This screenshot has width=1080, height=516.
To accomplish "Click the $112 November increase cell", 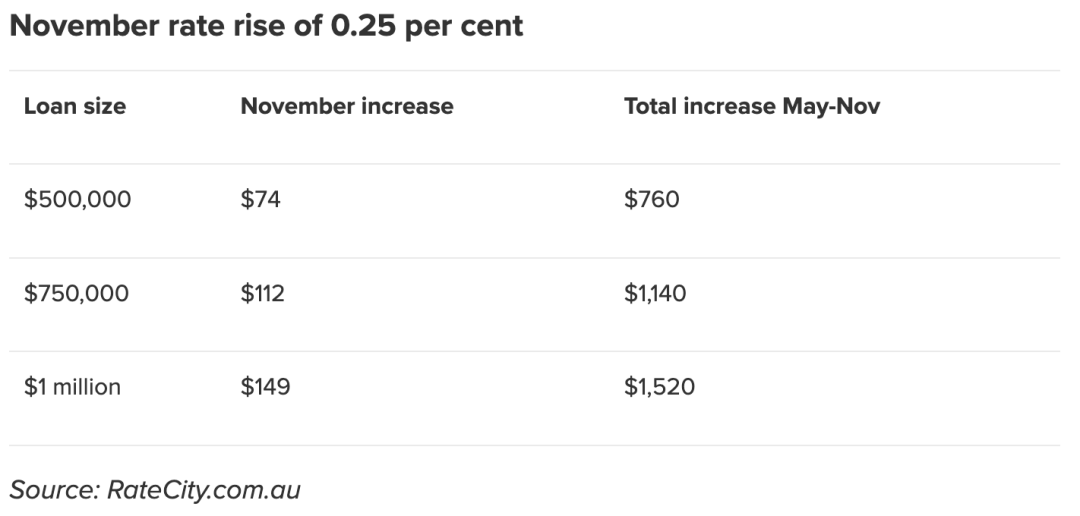I will (262, 293).
